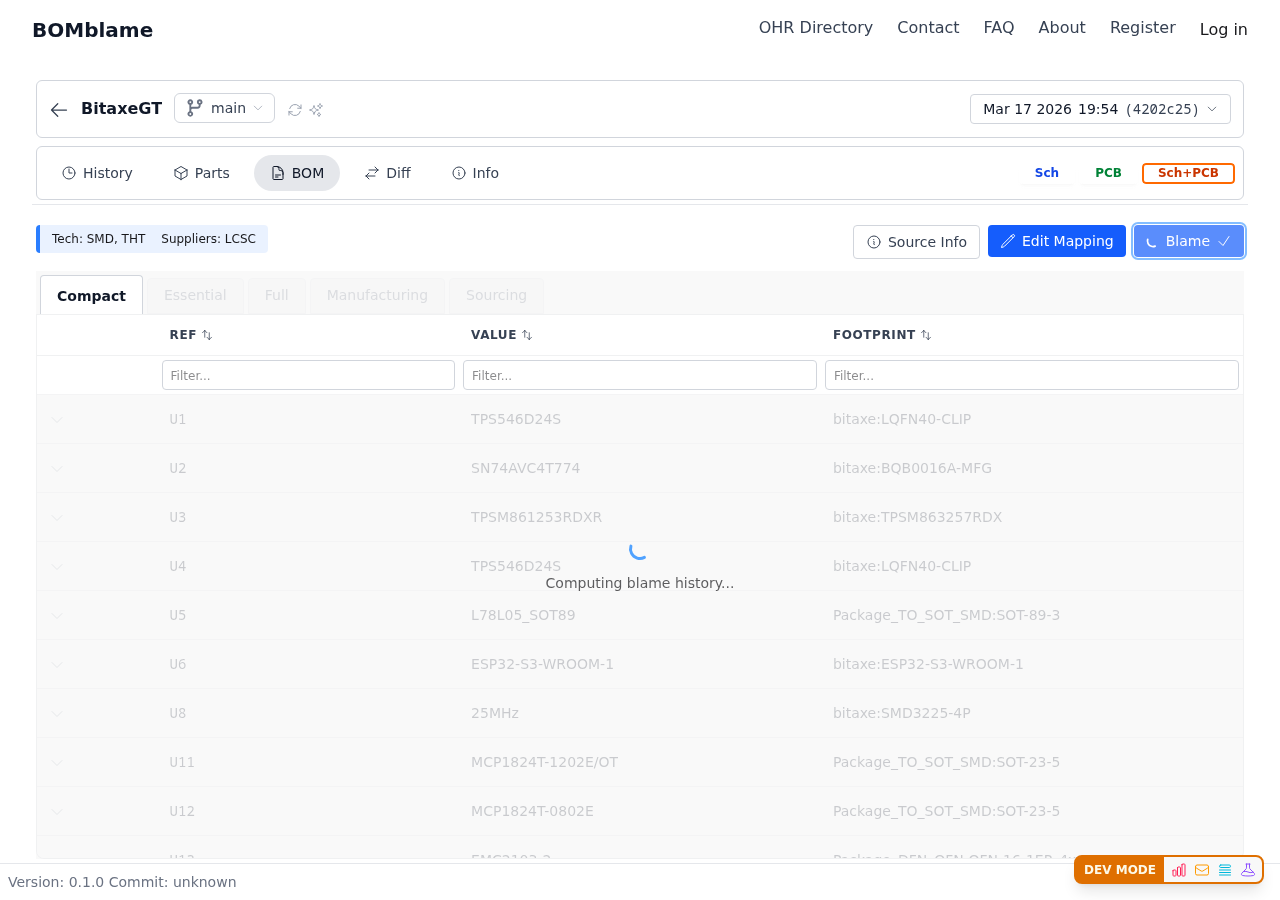
Task: Expand the U1 row chevron
Action: tap(57, 419)
